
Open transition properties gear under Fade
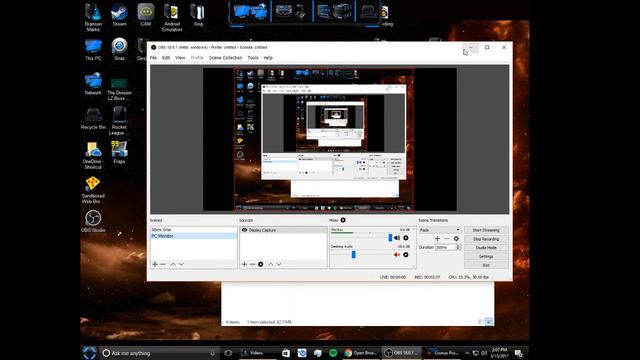click(x=456, y=239)
